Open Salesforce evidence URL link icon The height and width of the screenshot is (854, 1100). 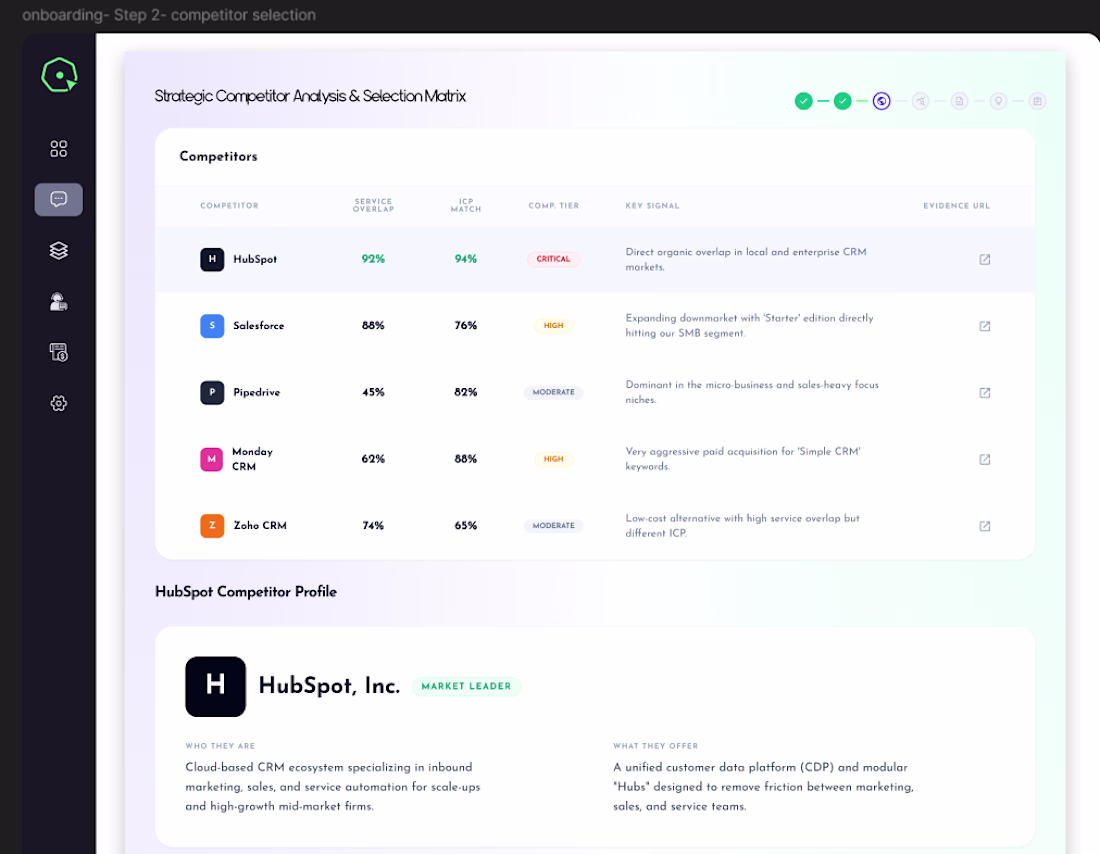click(x=984, y=326)
